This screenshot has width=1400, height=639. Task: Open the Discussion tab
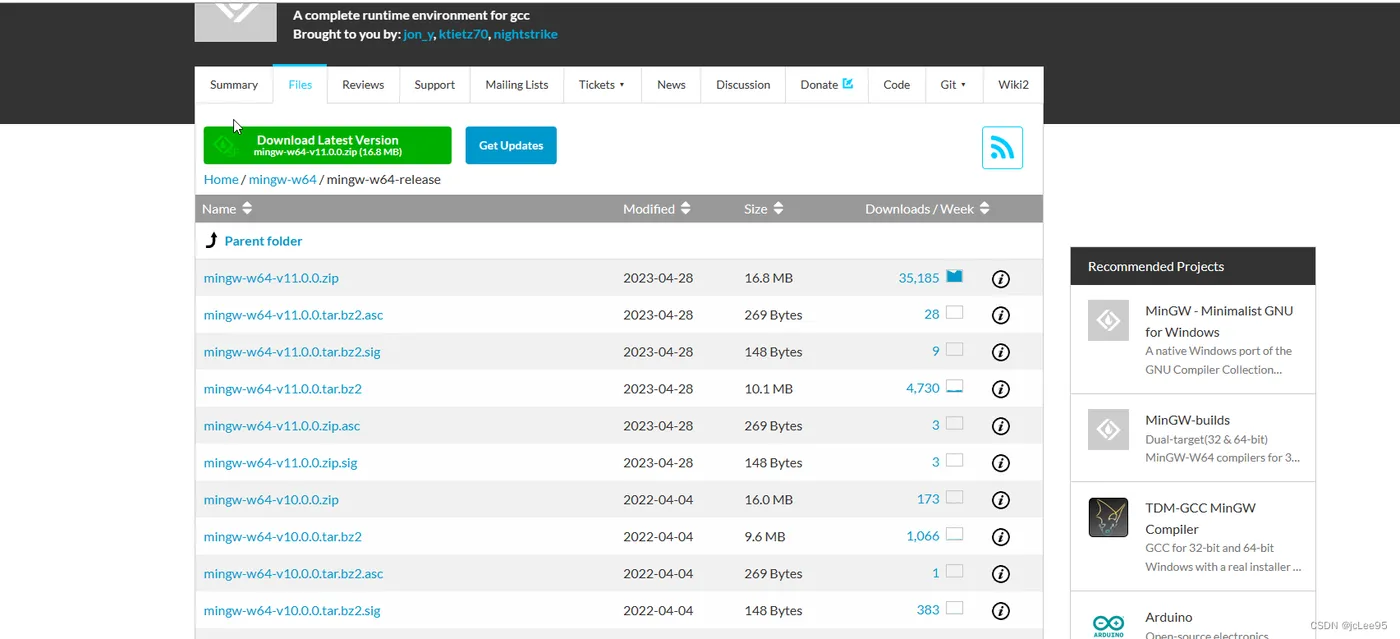point(743,85)
